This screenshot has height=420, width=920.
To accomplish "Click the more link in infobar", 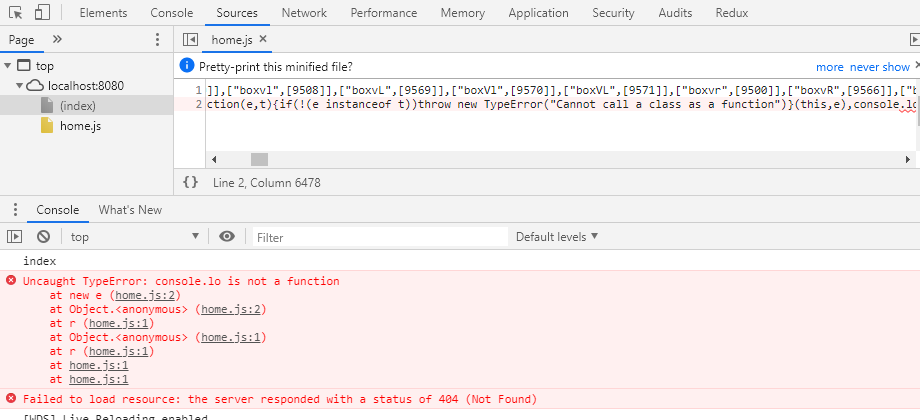I will point(830,67).
